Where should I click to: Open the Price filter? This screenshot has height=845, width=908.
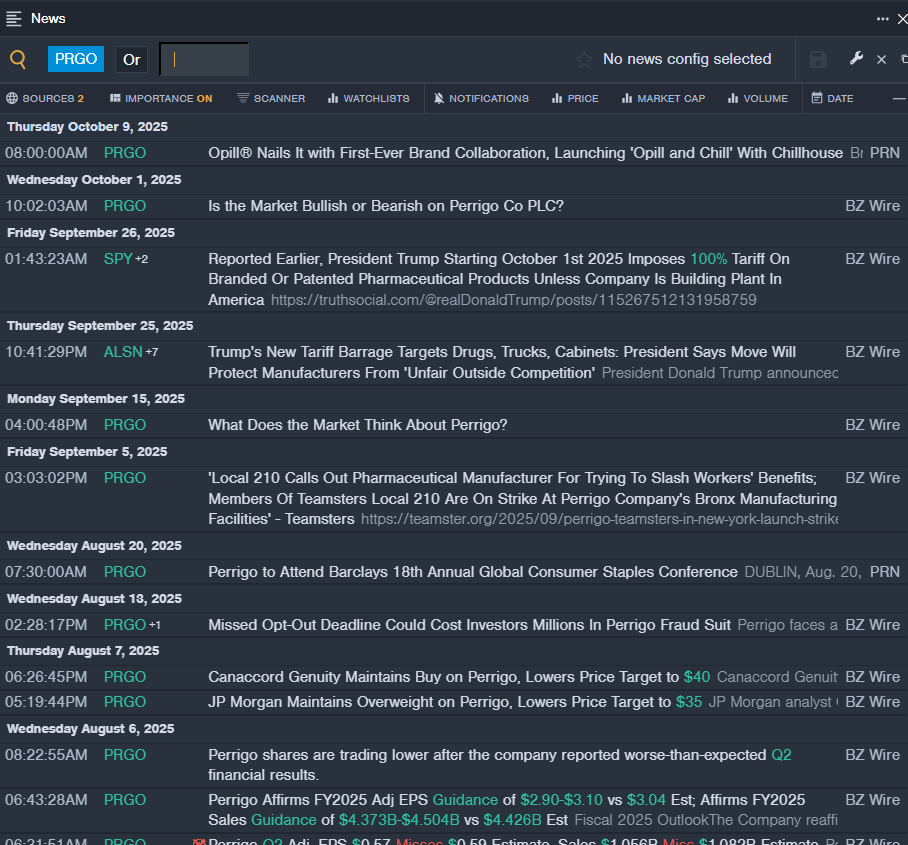[575, 98]
